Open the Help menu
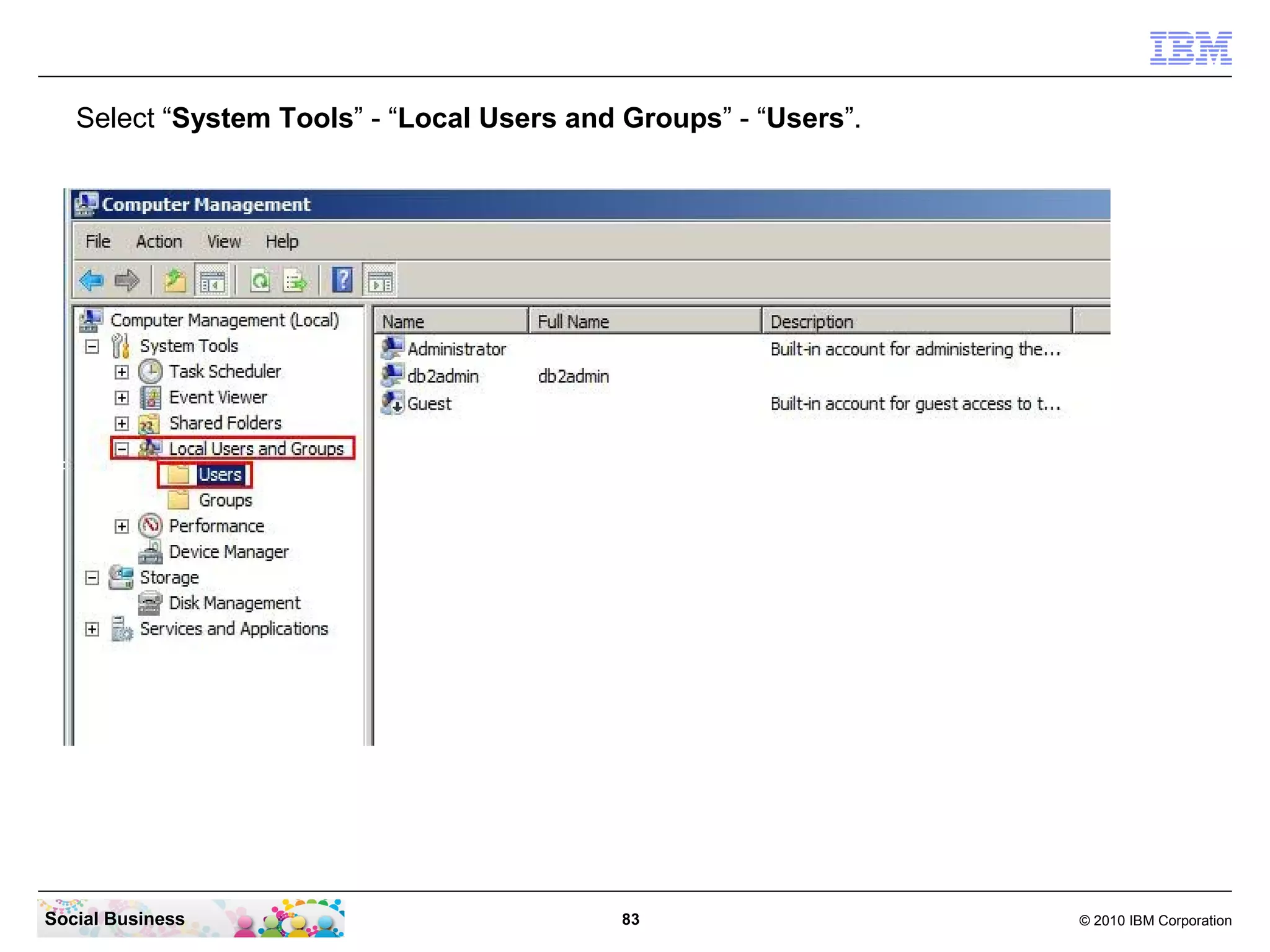The image size is (1270, 952). [282, 241]
